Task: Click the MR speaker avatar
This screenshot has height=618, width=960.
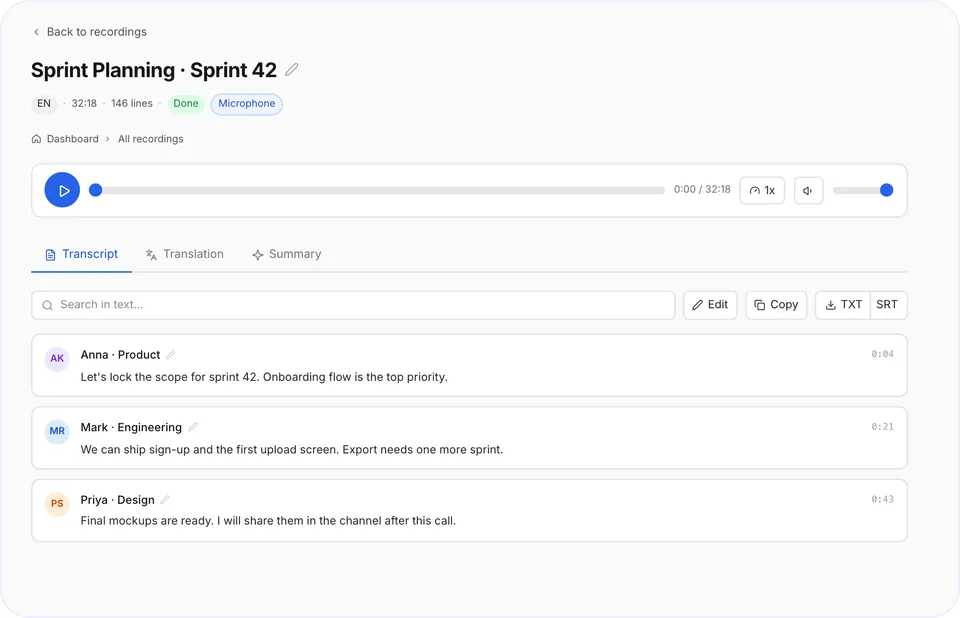Action: click(x=57, y=431)
